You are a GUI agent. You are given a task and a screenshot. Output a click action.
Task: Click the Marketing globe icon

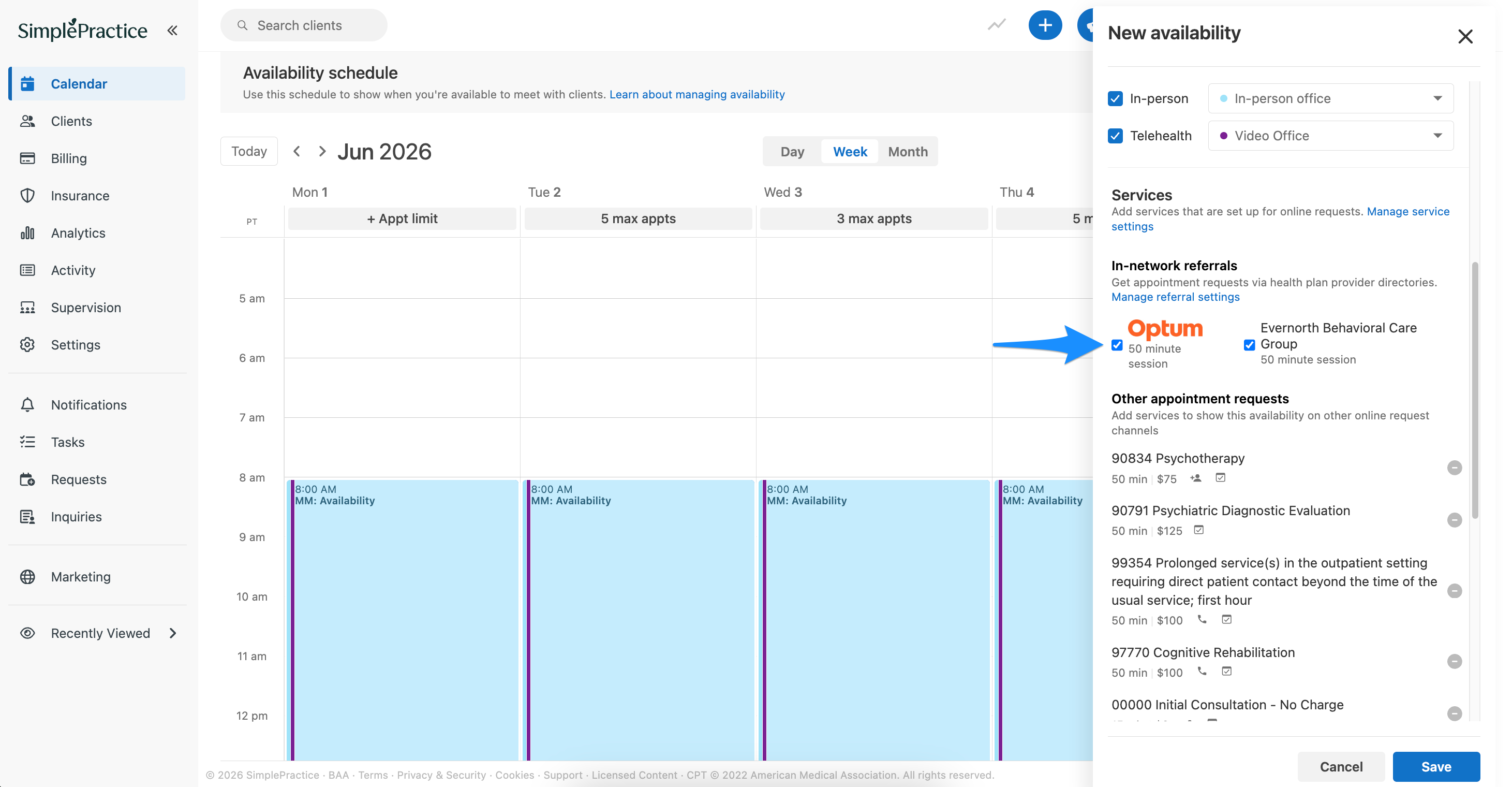tap(27, 577)
